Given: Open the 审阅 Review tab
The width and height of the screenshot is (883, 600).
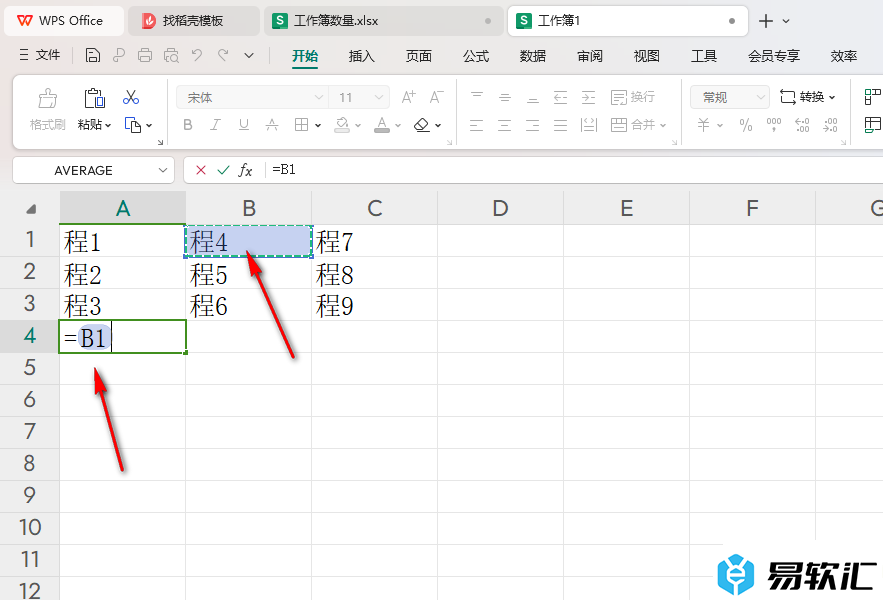Looking at the screenshot, I should 590,56.
